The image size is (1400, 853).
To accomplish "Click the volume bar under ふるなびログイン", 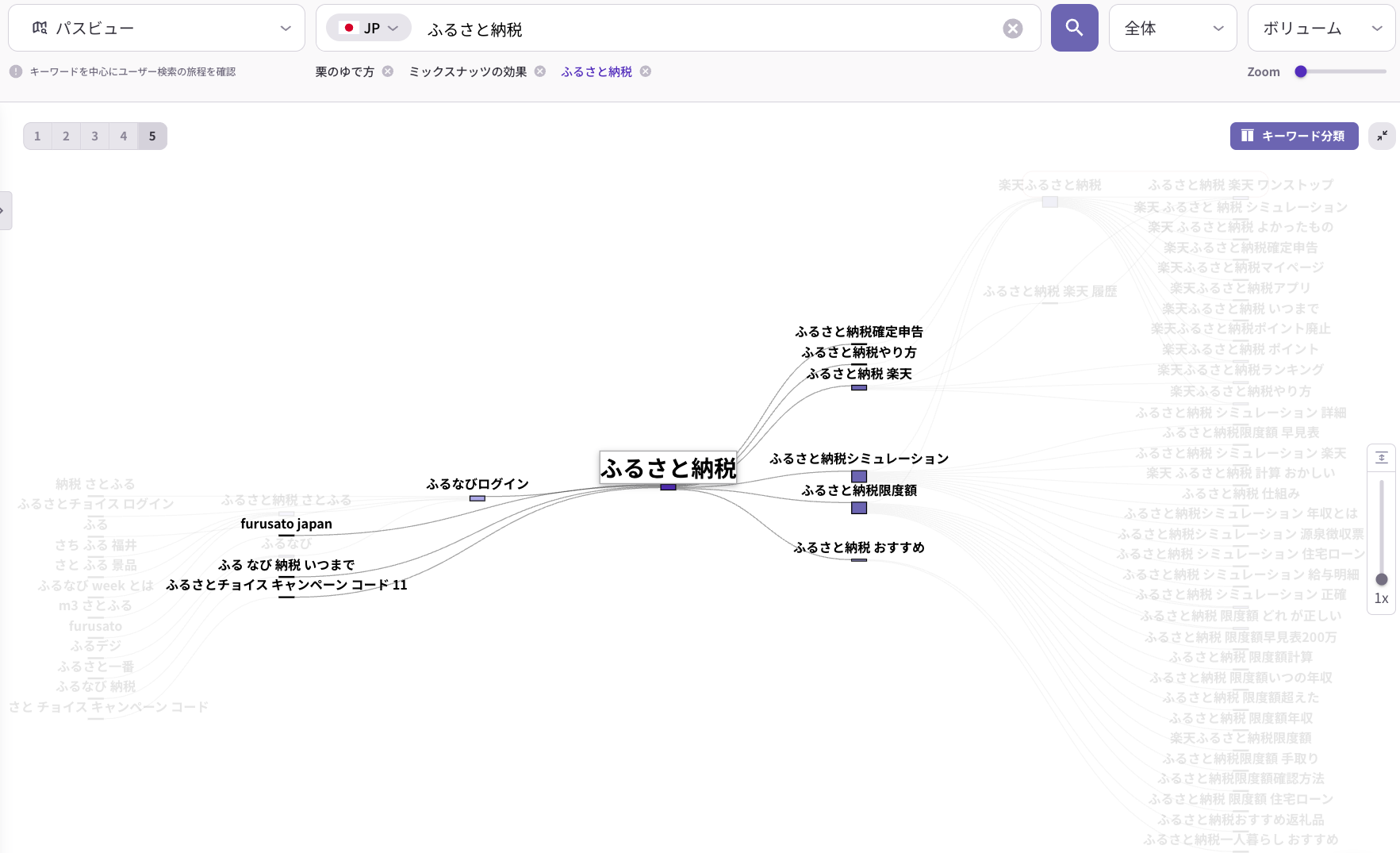I will click(x=478, y=498).
